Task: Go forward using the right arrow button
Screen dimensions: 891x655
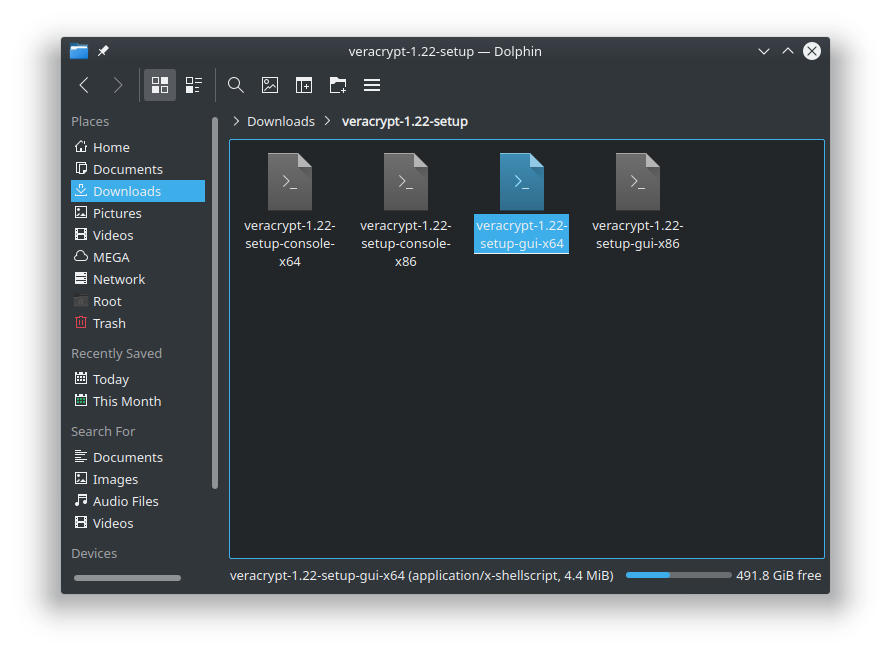Action: [118, 85]
